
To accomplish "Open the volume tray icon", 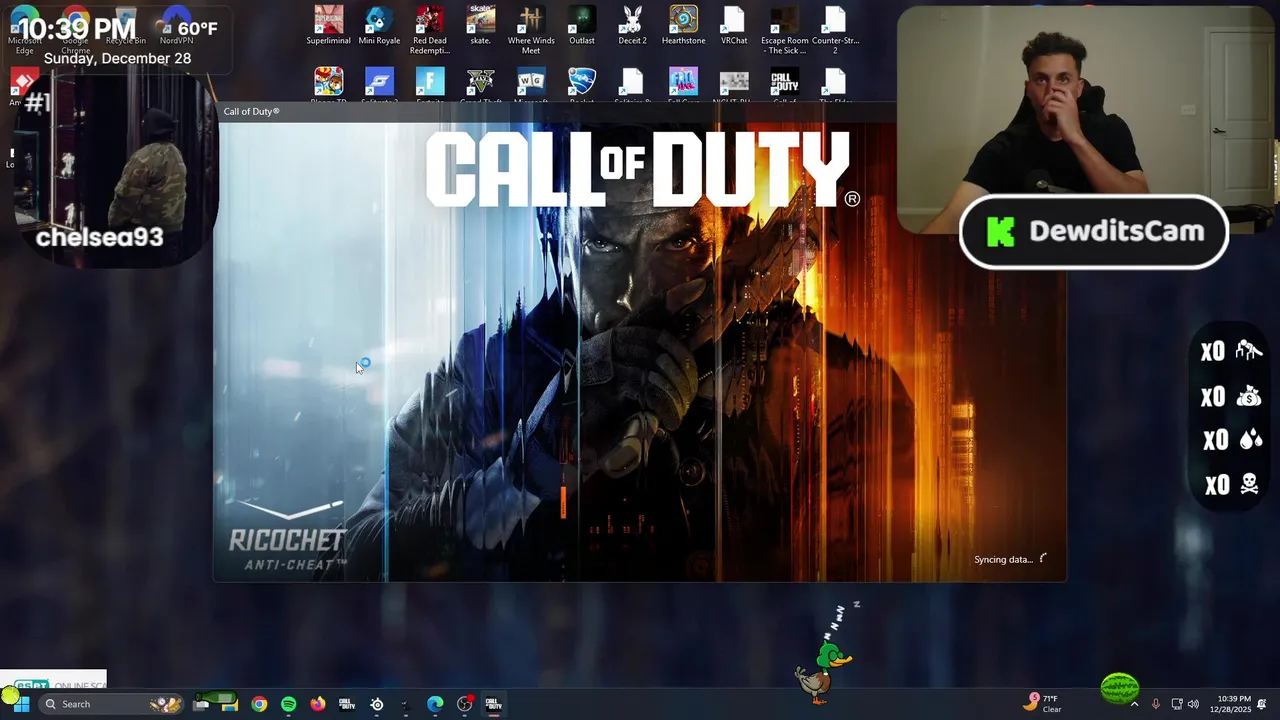I will [1193, 704].
